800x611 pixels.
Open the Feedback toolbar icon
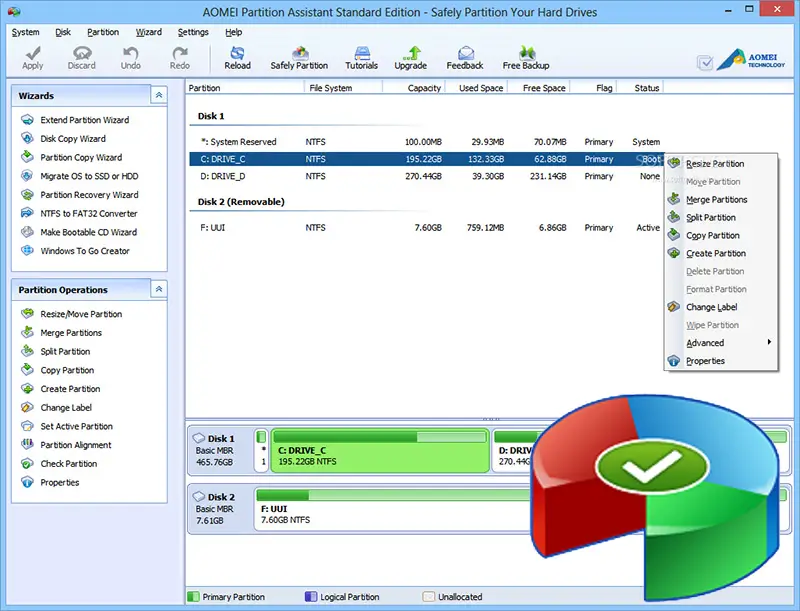[465, 57]
